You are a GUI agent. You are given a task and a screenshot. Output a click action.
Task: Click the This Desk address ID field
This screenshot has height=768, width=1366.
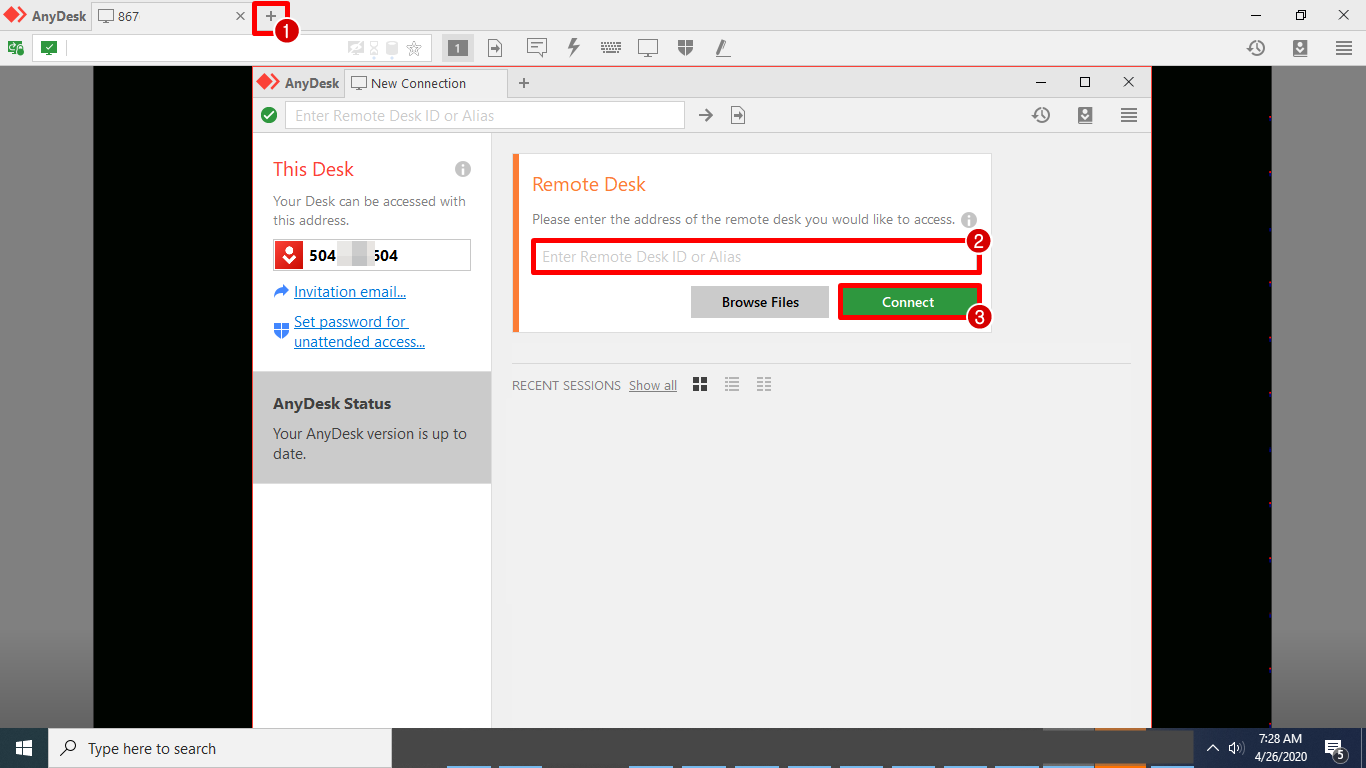coord(372,255)
